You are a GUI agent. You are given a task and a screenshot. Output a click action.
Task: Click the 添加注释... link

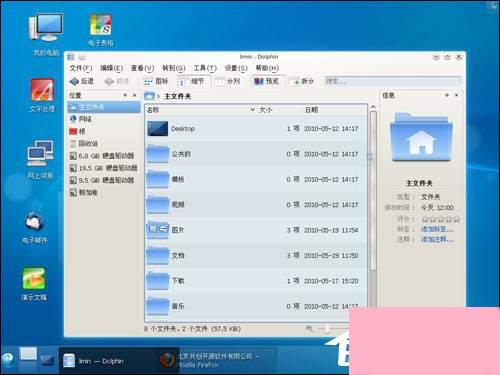coord(437,239)
